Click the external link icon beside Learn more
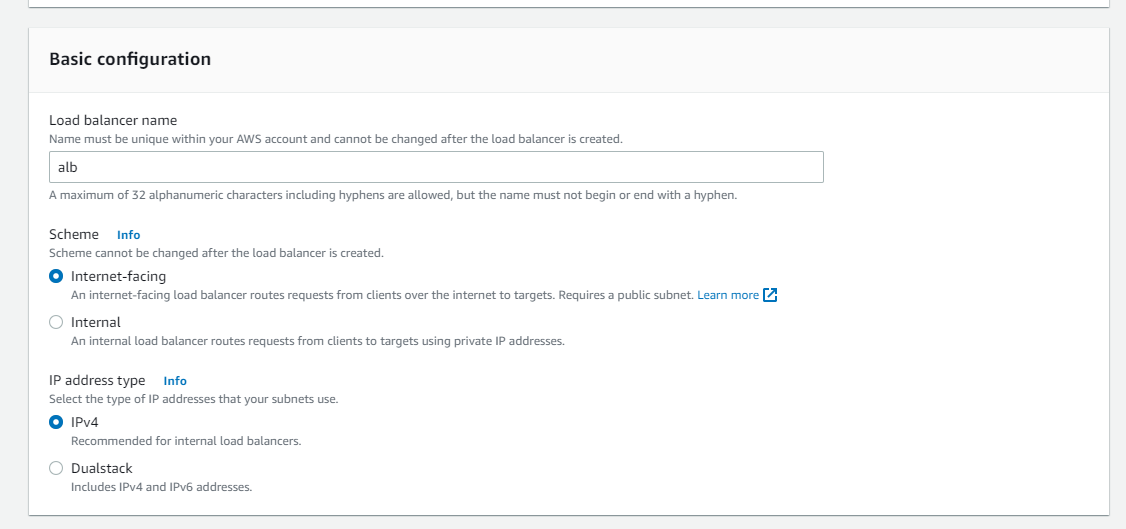 (x=770, y=295)
